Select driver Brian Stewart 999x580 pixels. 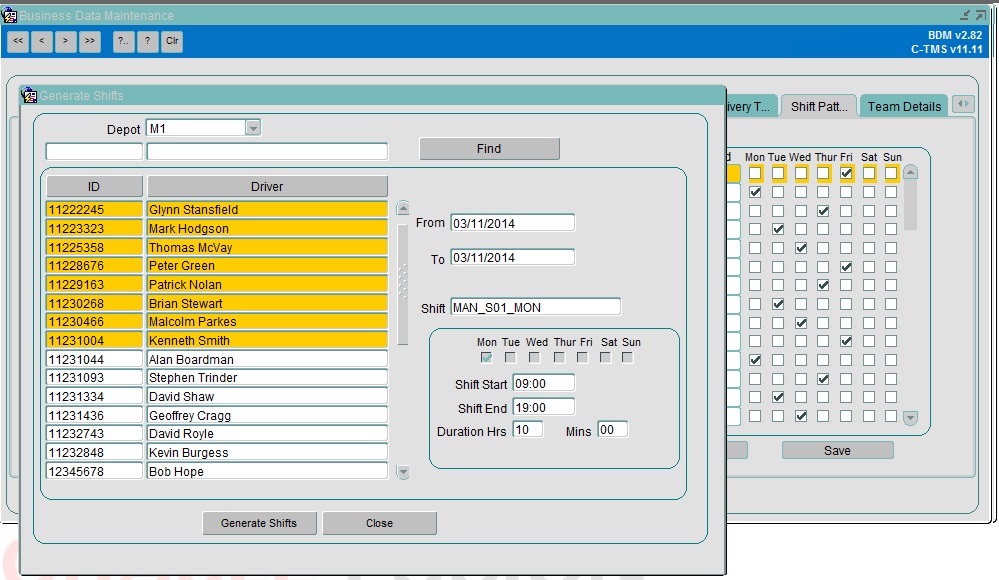(267, 303)
